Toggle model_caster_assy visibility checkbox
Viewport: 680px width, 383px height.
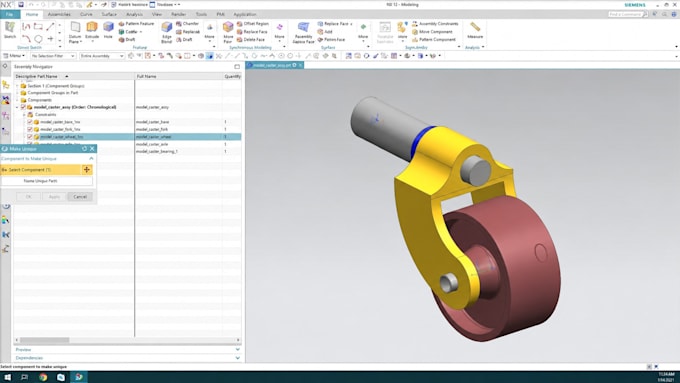pyautogui.click(x=23, y=107)
